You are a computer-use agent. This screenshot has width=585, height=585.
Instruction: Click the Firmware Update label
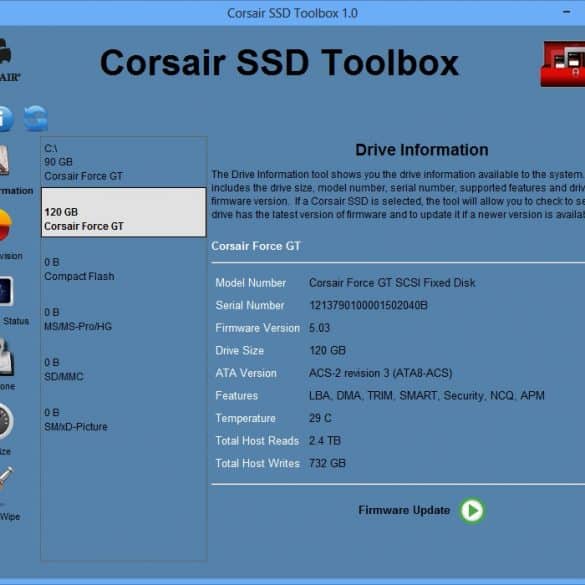[404, 510]
